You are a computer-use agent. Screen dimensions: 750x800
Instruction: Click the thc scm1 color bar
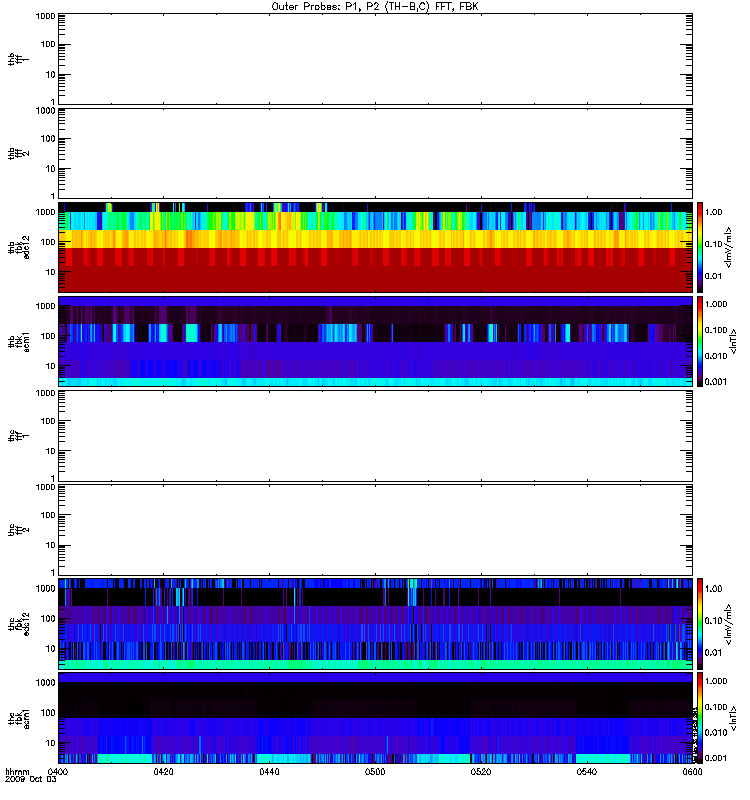(x=700, y=718)
